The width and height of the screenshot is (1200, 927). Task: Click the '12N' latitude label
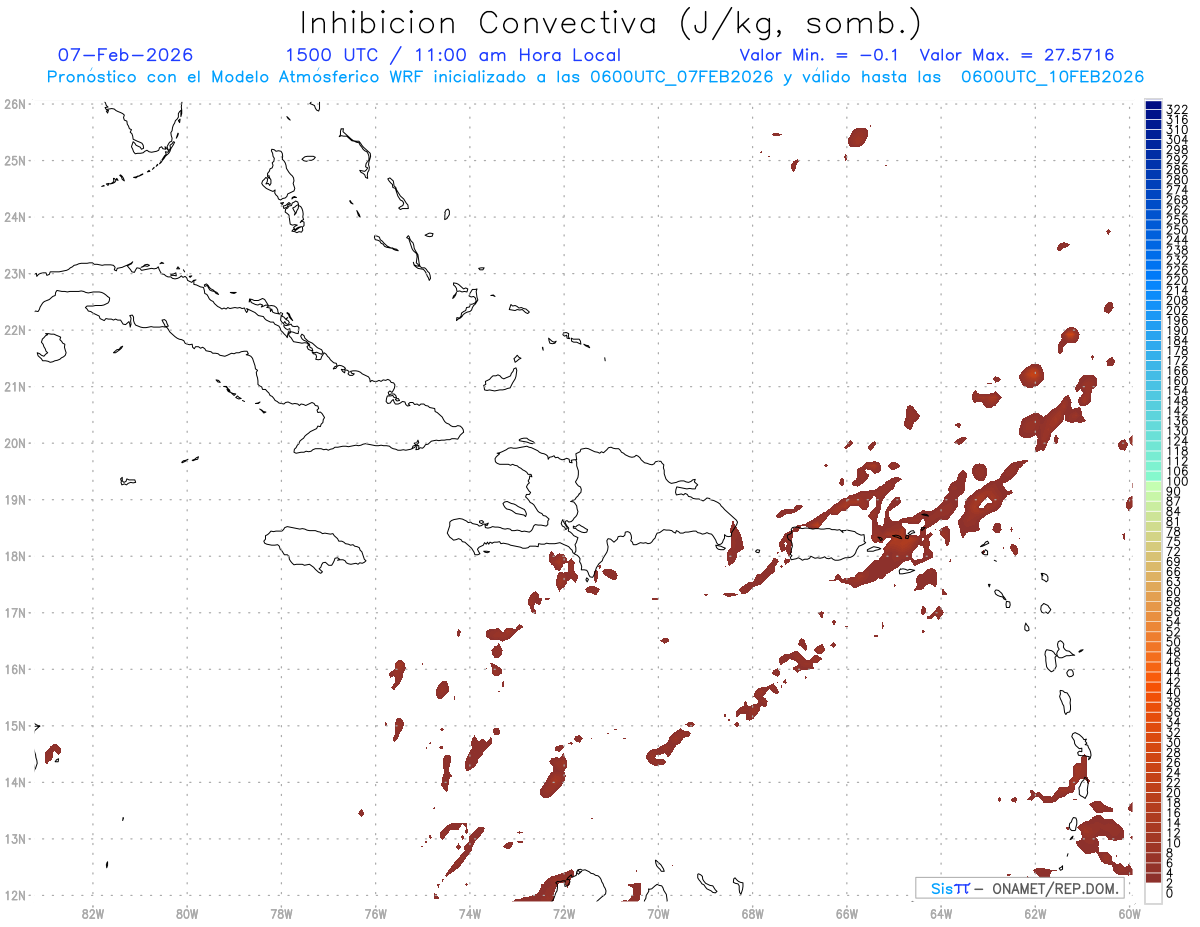14,895
